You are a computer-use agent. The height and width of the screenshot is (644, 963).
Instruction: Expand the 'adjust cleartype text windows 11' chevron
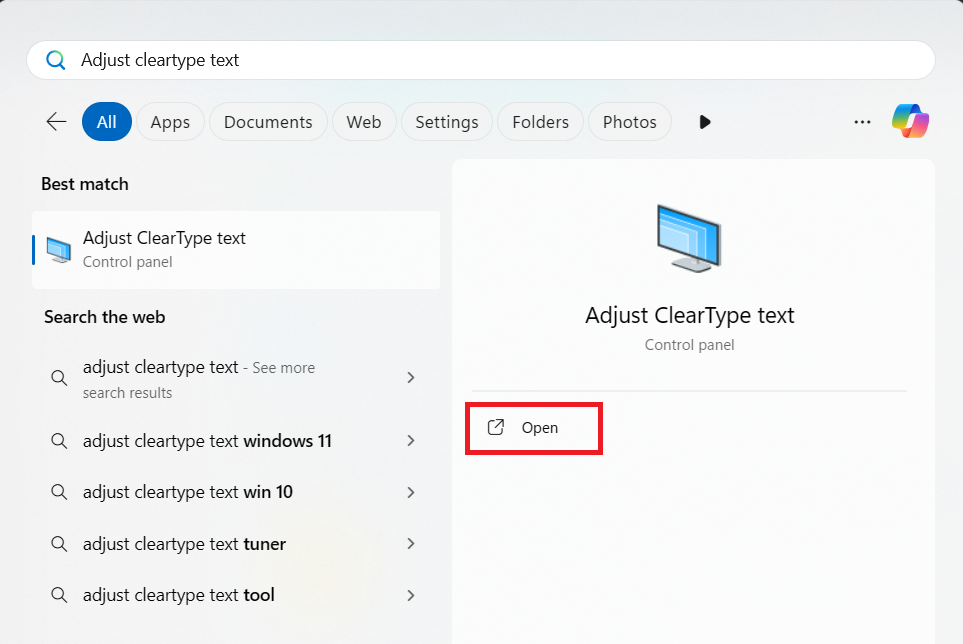click(410, 441)
